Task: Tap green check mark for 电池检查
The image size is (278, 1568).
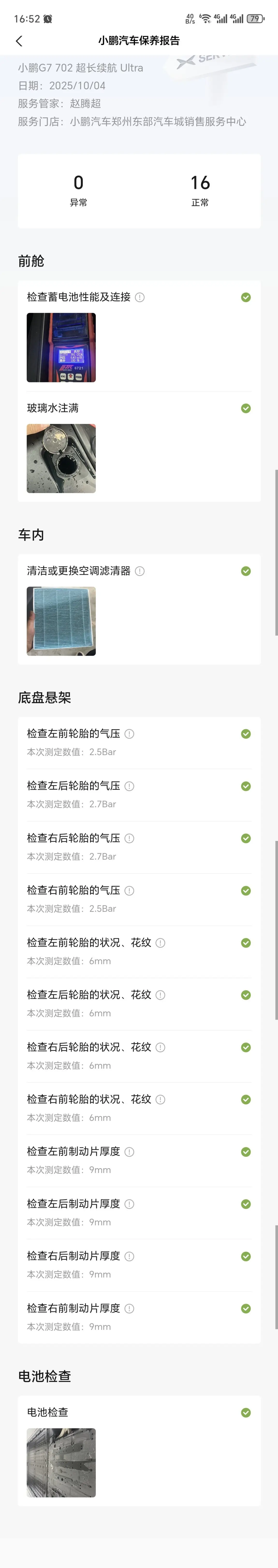Action: 246,1413
